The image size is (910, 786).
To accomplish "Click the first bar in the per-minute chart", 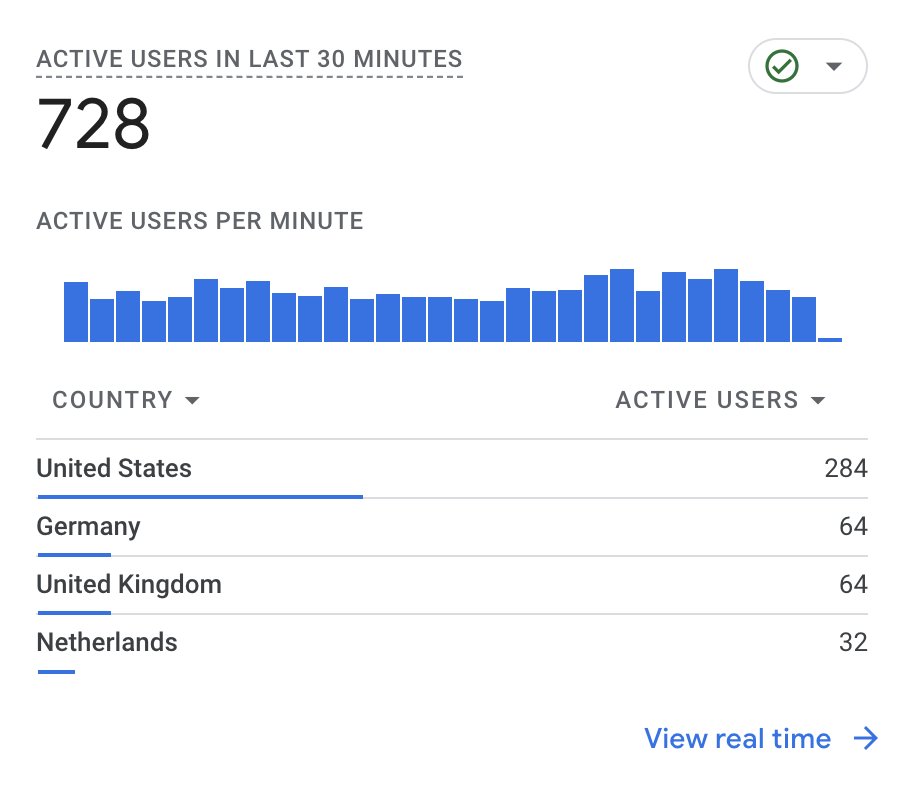I will tap(76, 312).
